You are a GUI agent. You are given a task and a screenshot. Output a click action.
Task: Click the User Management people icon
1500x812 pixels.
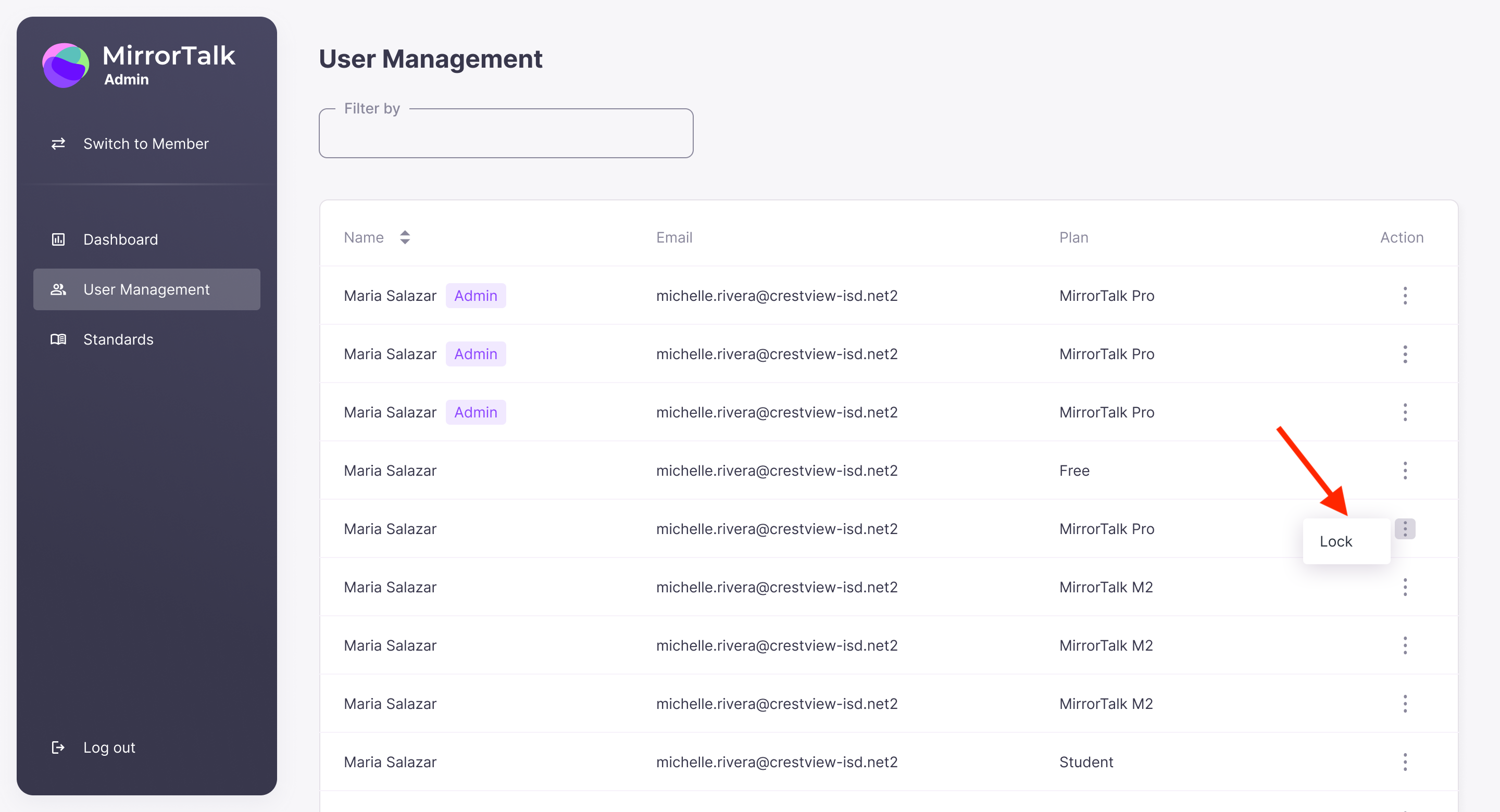[58, 289]
